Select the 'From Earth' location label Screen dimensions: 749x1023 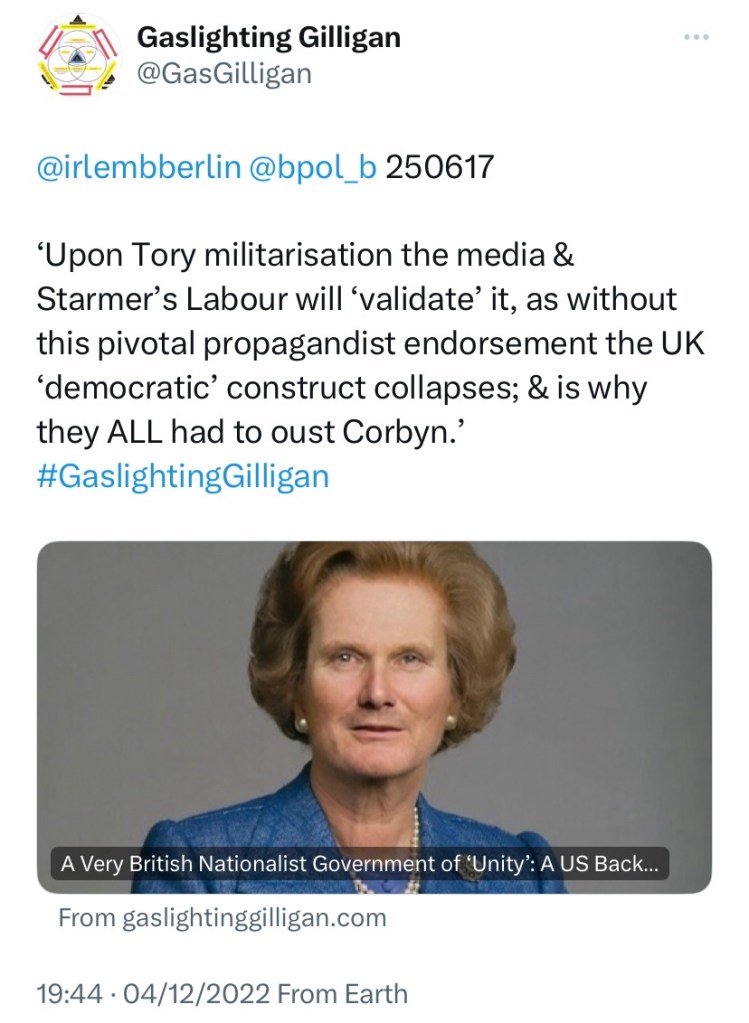[x=343, y=994]
